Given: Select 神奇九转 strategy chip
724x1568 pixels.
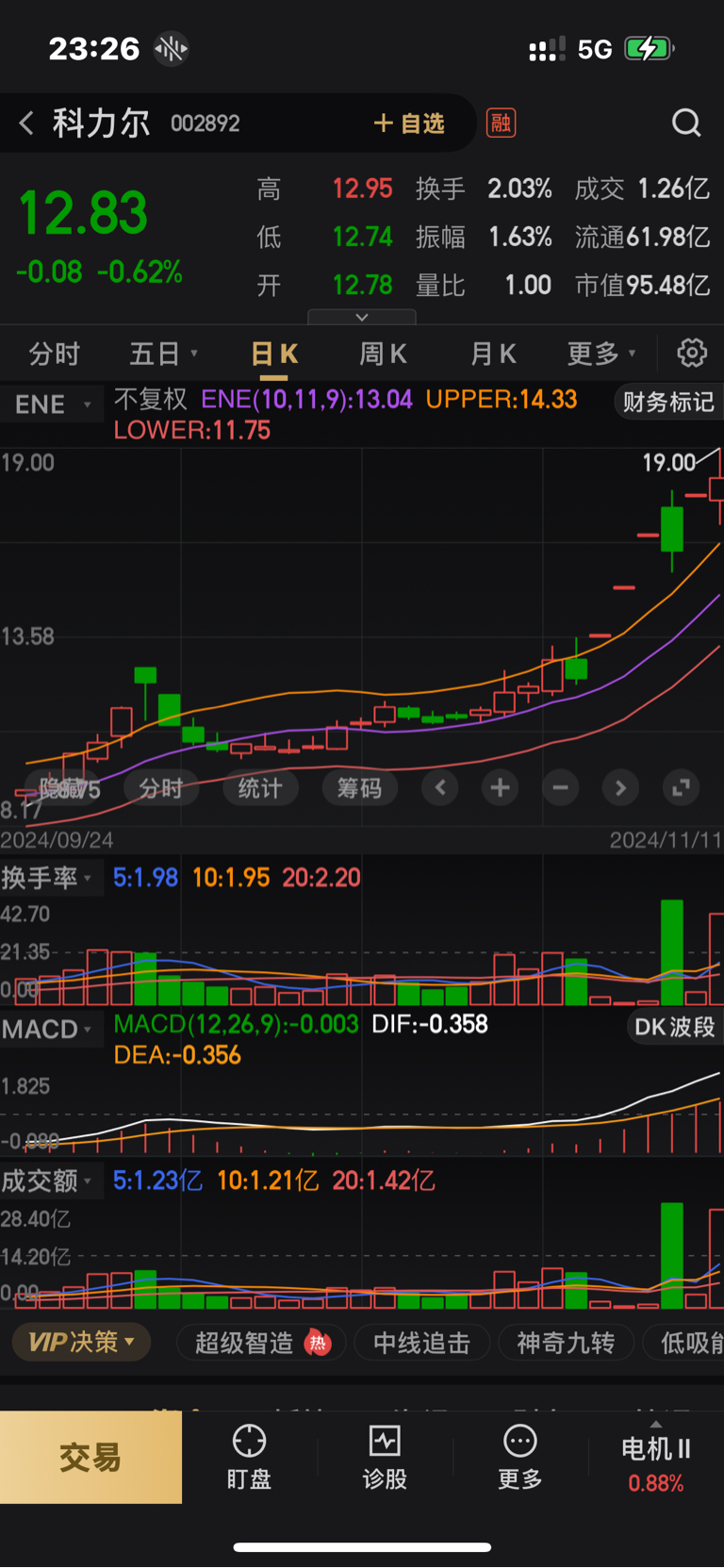Looking at the screenshot, I should point(566,1343).
